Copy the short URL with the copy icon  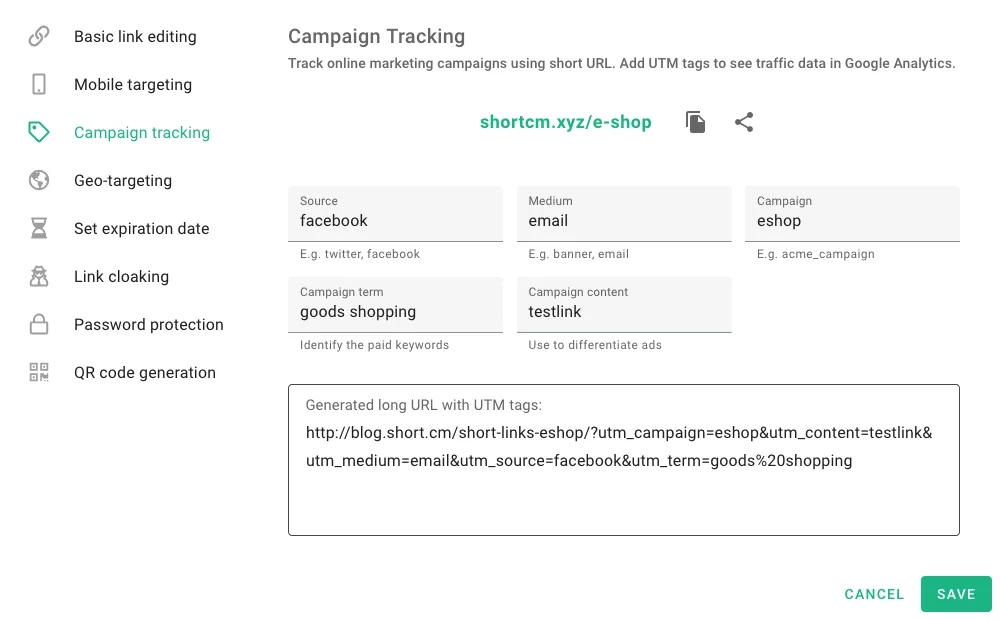(696, 122)
